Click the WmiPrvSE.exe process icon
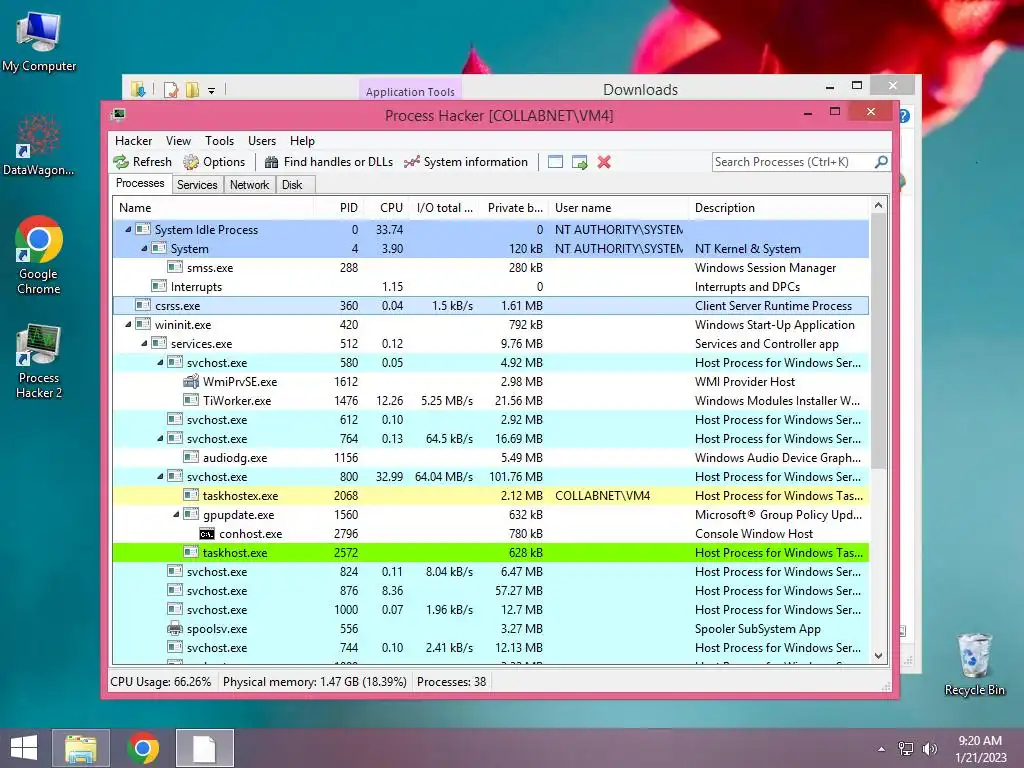This screenshot has width=1024, height=768. point(191,381)
